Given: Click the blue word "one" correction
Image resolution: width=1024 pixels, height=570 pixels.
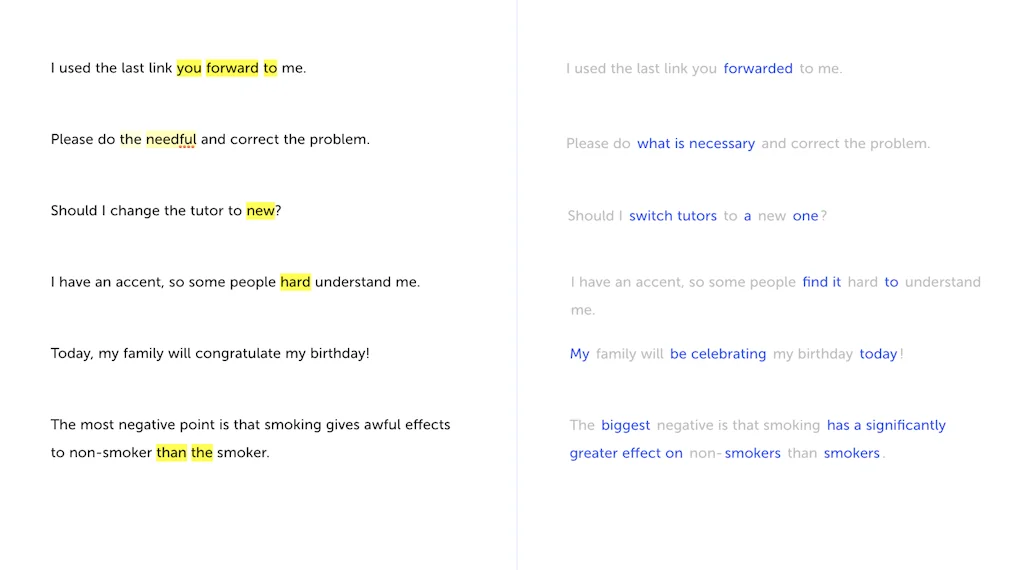Looking at the screenshot, I should [805, 216].
